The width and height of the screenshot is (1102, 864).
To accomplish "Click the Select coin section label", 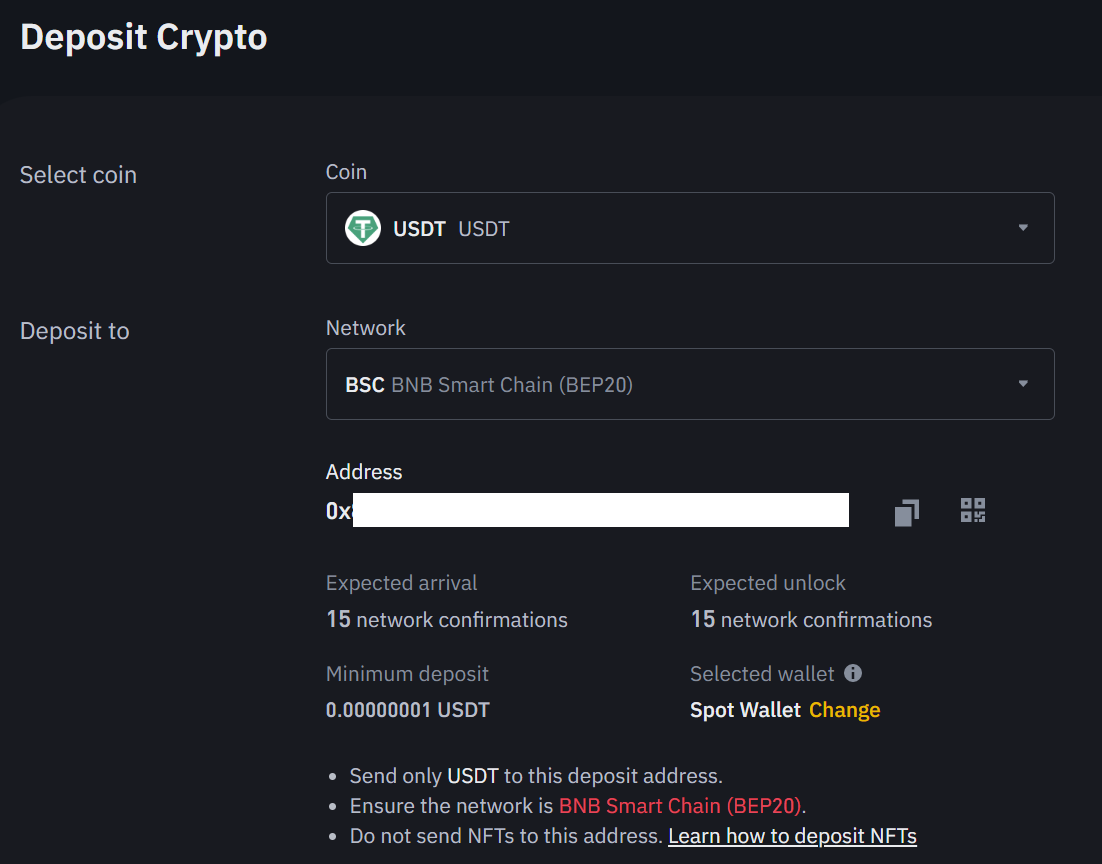I will 78,175.
